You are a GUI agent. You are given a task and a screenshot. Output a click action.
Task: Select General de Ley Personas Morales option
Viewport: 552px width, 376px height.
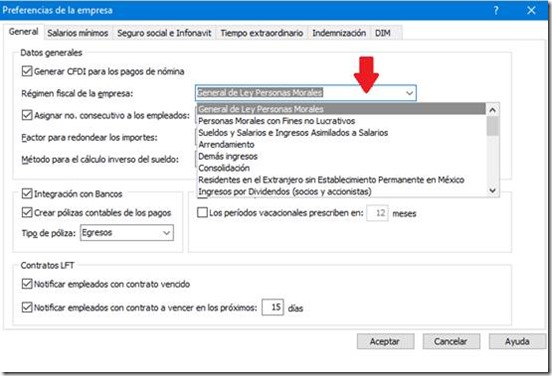click(341, 109)
